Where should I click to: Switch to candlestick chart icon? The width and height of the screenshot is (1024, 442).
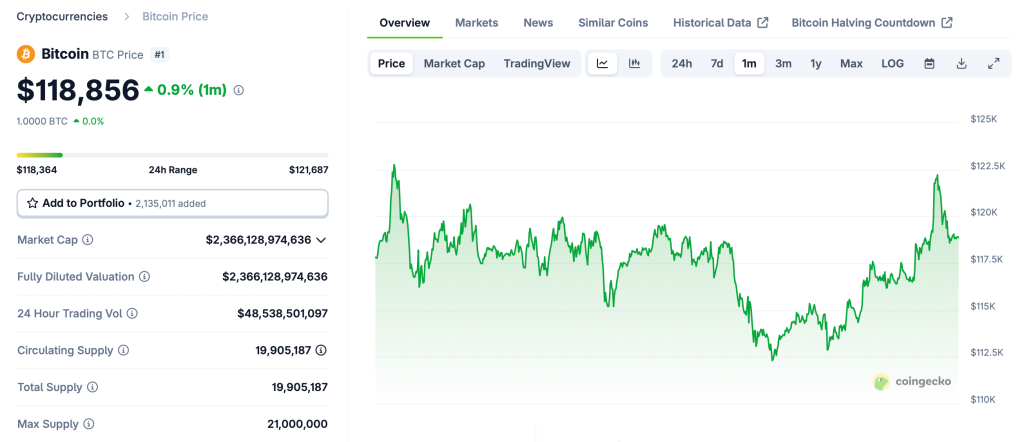tap(634, 63)
